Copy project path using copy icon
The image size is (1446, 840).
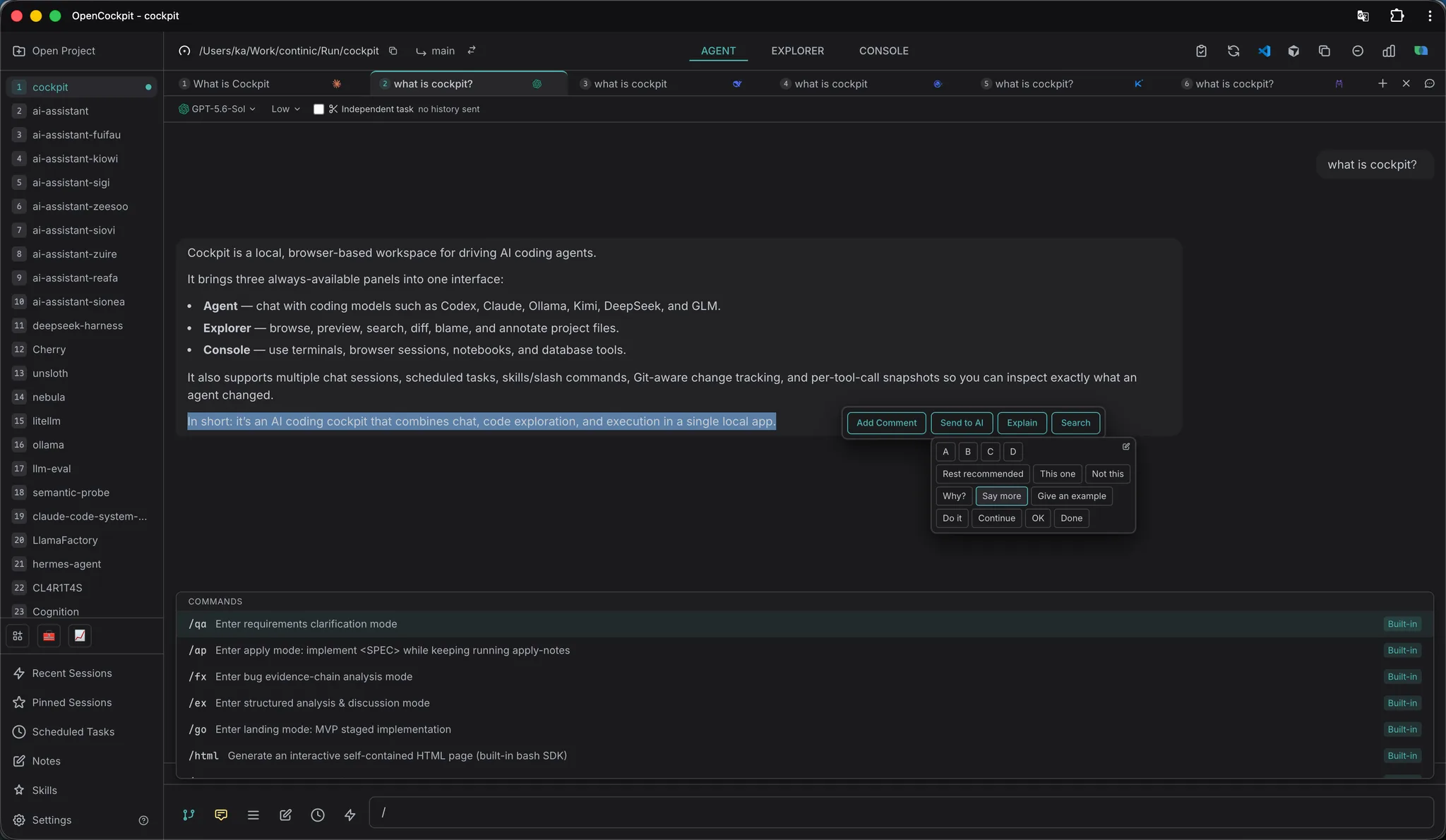tap(393, 51)
